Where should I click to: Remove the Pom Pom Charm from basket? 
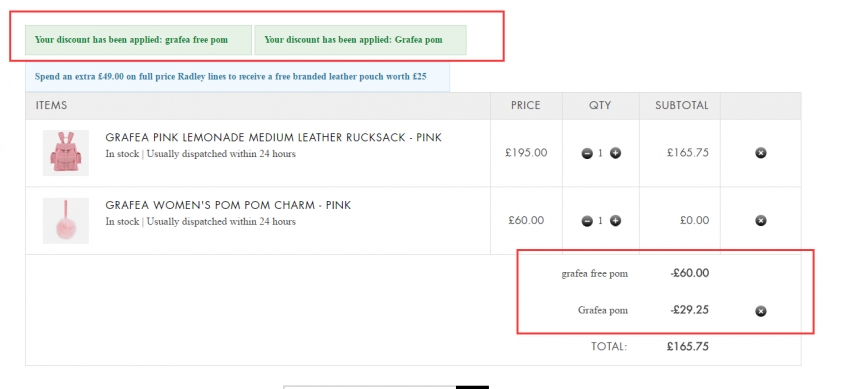click(761, 221)
